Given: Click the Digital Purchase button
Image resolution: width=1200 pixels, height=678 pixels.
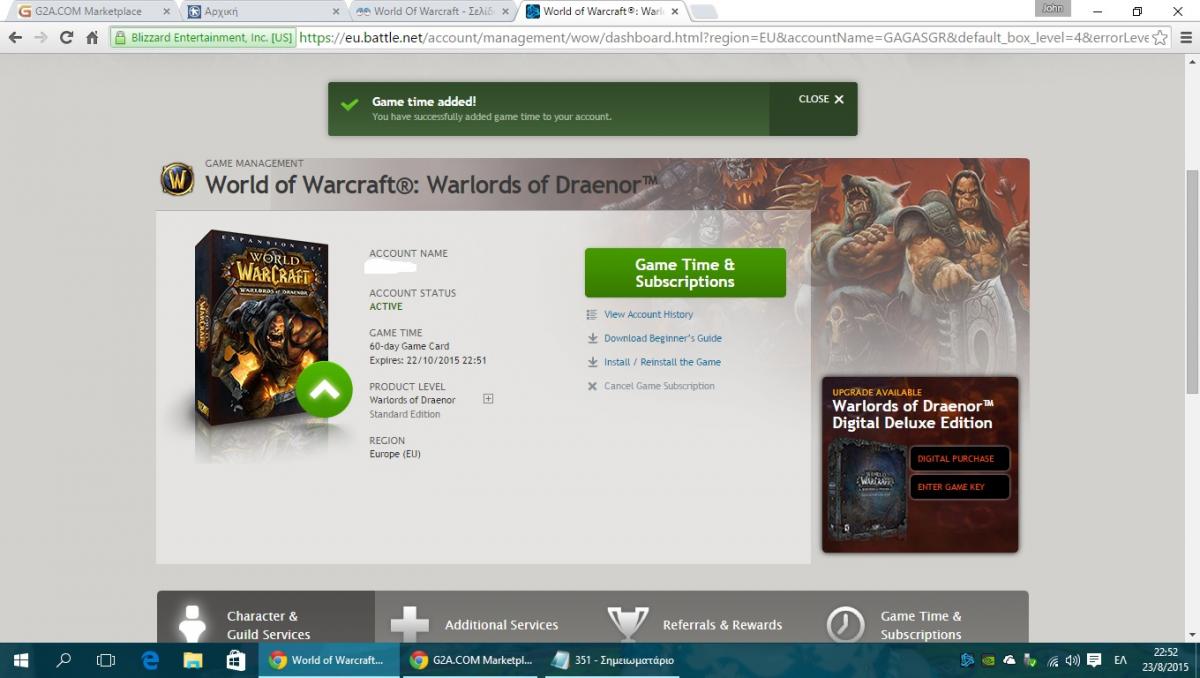Looking at the screenshot, I should 958,459.
